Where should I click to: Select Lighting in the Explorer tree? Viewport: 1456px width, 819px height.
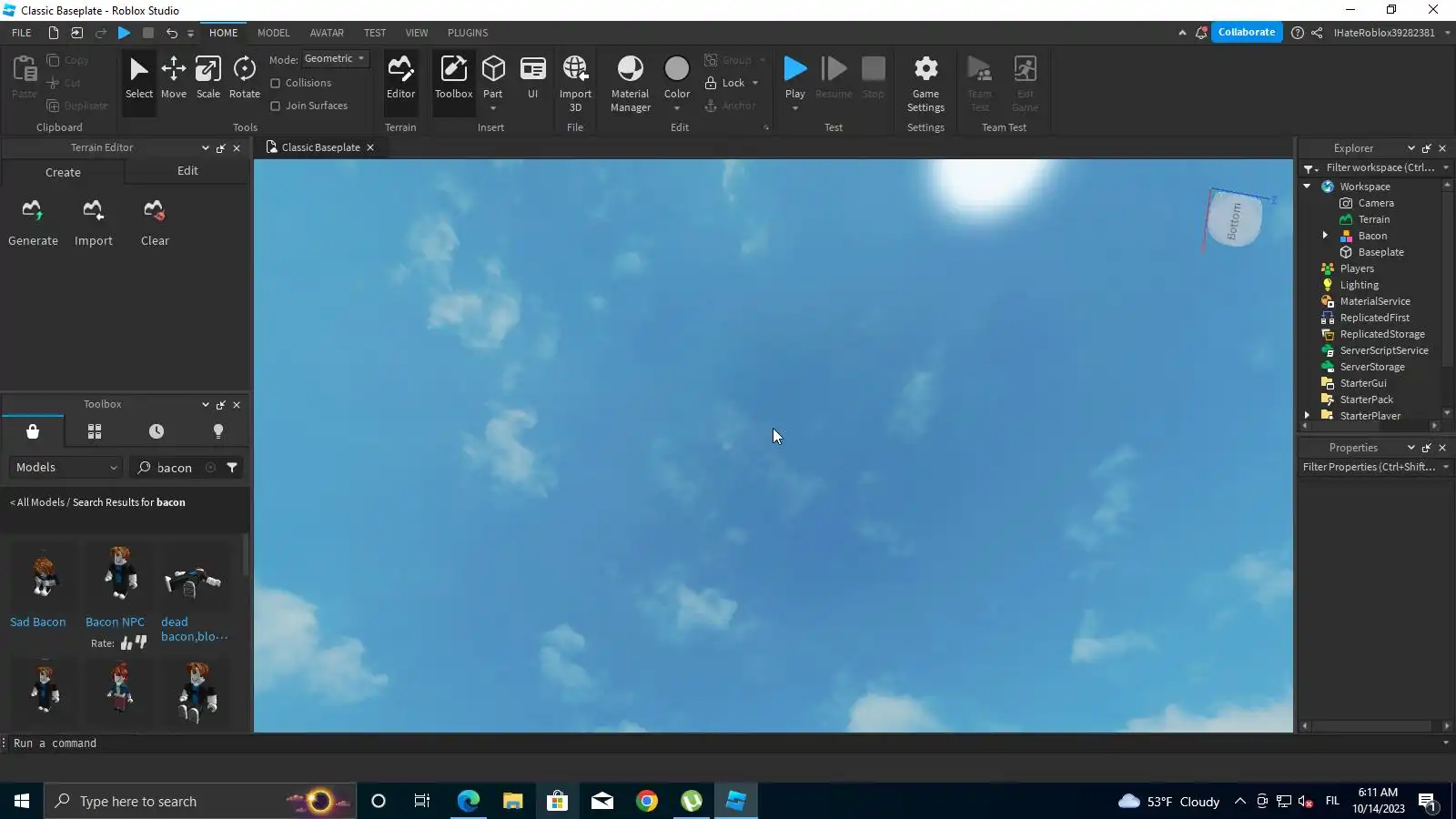point(1359,285)
